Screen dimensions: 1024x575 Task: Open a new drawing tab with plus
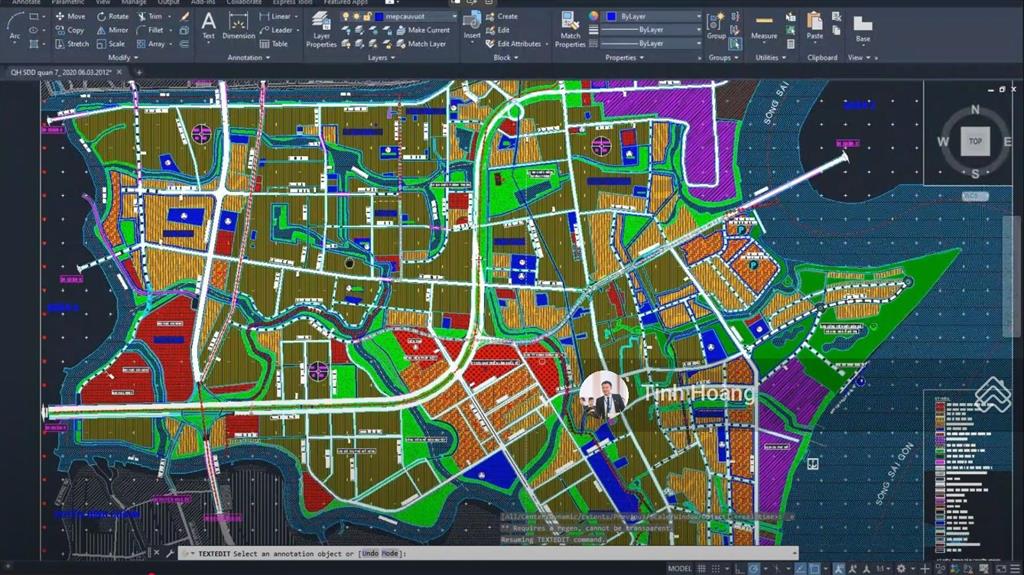138,72
